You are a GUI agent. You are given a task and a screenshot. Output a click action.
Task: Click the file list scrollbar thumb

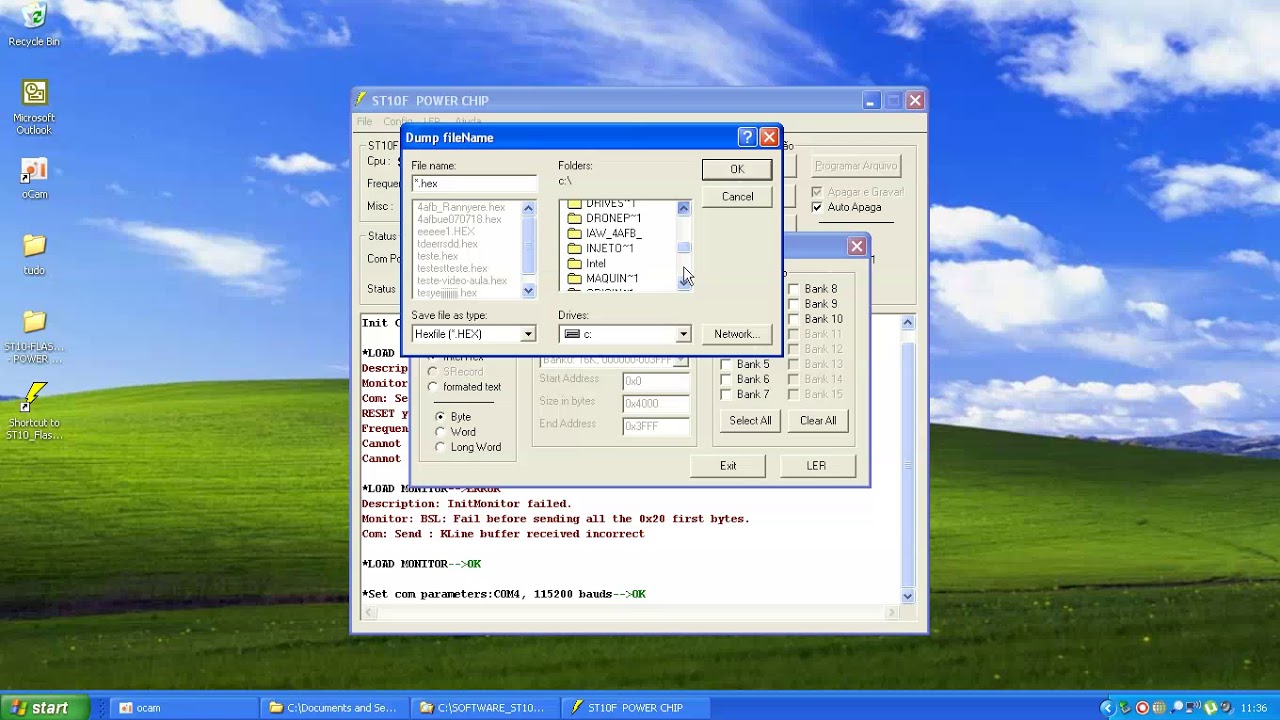point(528,243)
